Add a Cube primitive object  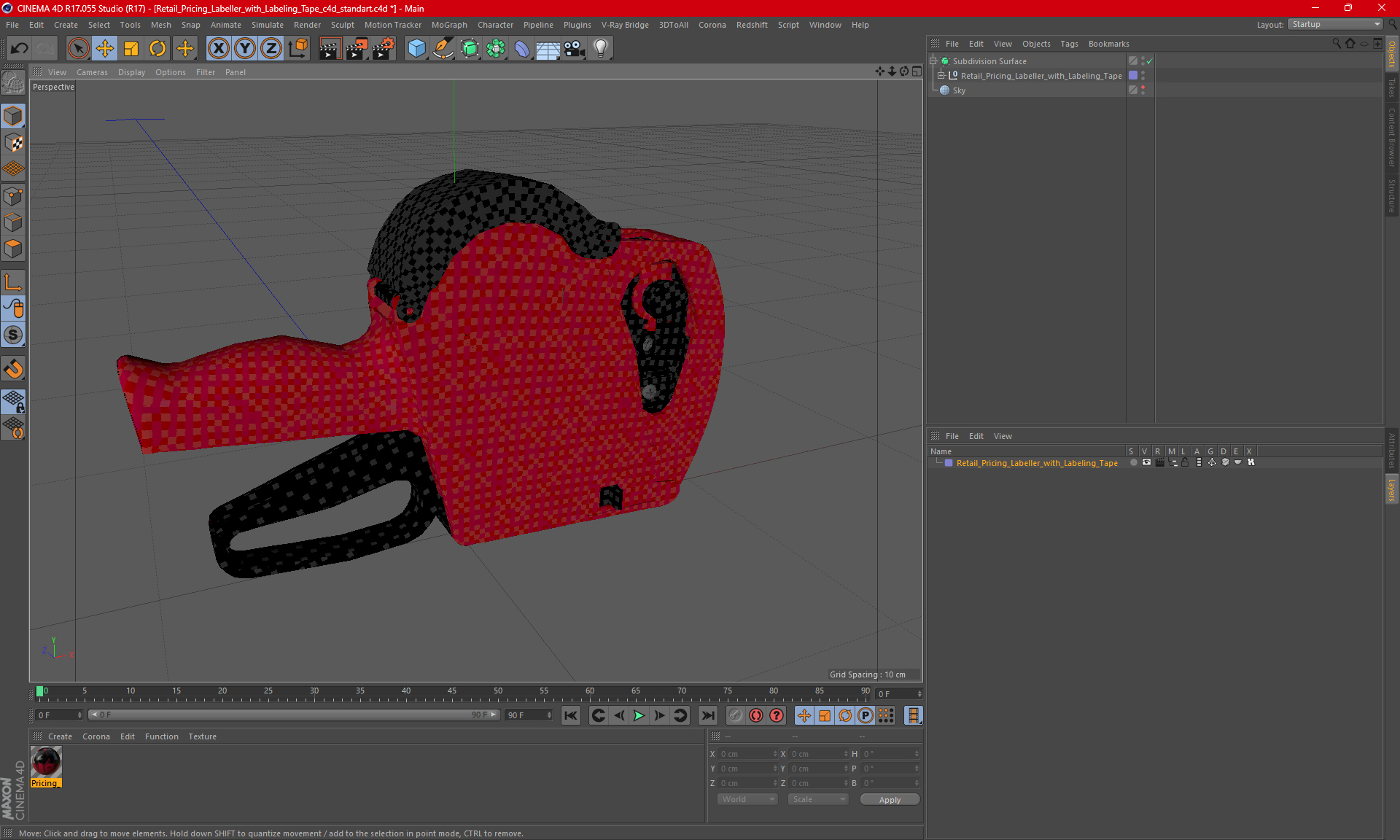[416, 49]
